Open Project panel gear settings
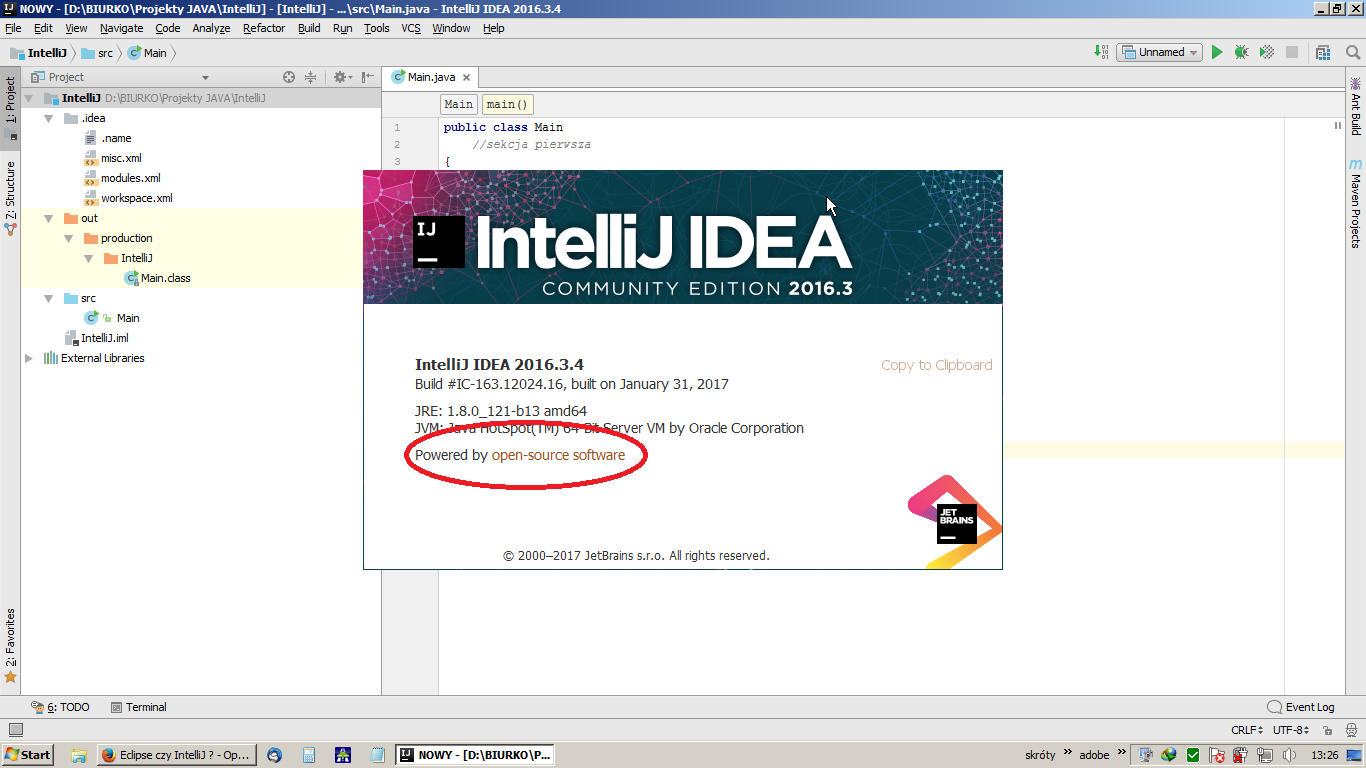The image size is (1366, 768). pyautogui.click(x=342, y=77)
